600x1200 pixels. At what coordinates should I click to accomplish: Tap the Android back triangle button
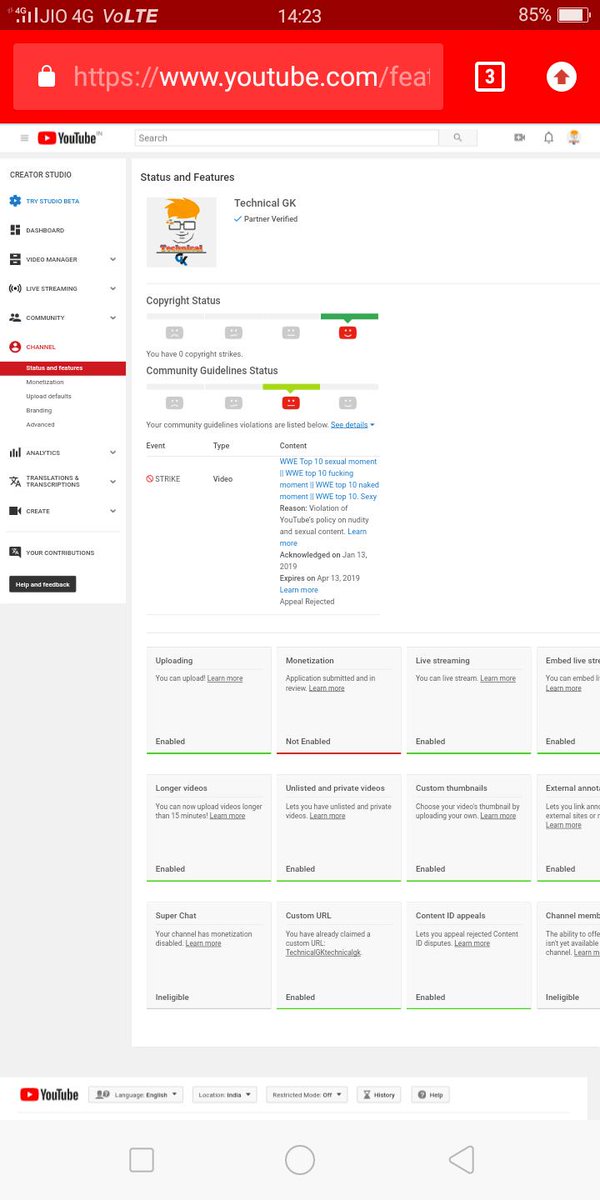tap(460, 1159)
